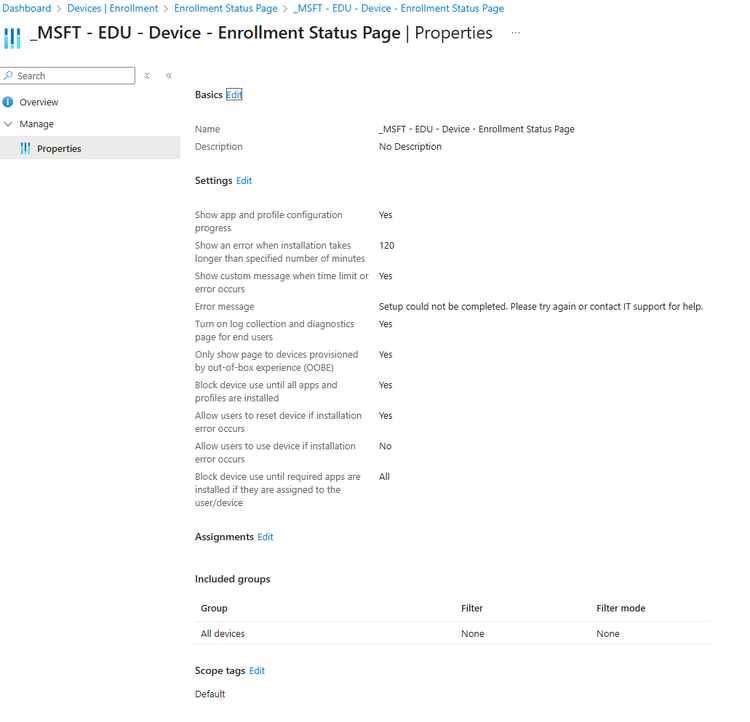Click the 'All' value for required apps
This screenshot has width=750, height=722.
pos(384,477)
